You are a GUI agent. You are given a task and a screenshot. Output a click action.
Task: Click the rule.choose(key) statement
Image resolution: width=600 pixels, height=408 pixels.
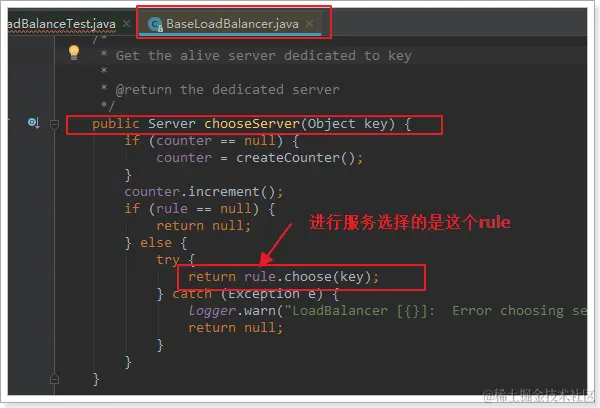284,277
